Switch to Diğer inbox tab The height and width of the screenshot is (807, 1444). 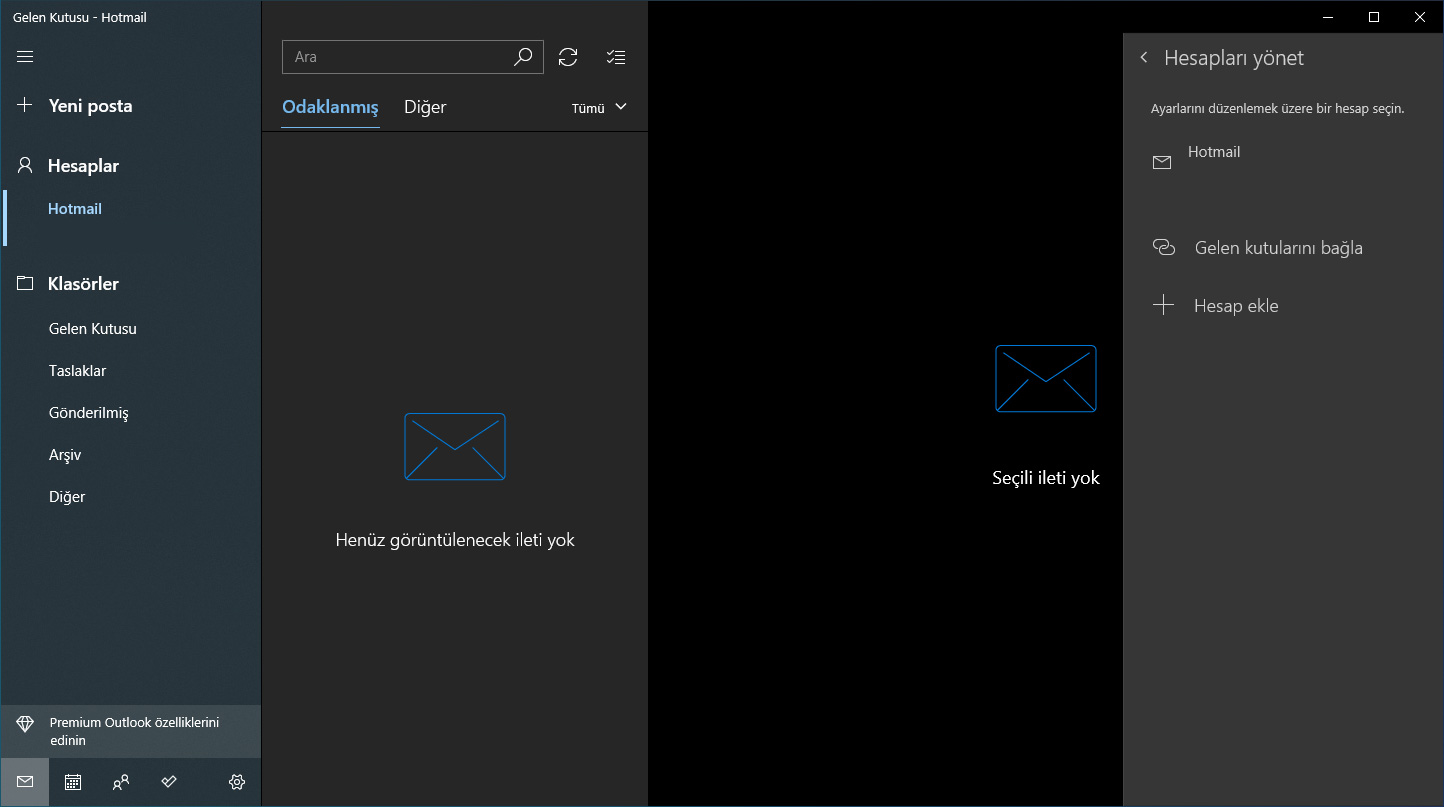[425, 107]
